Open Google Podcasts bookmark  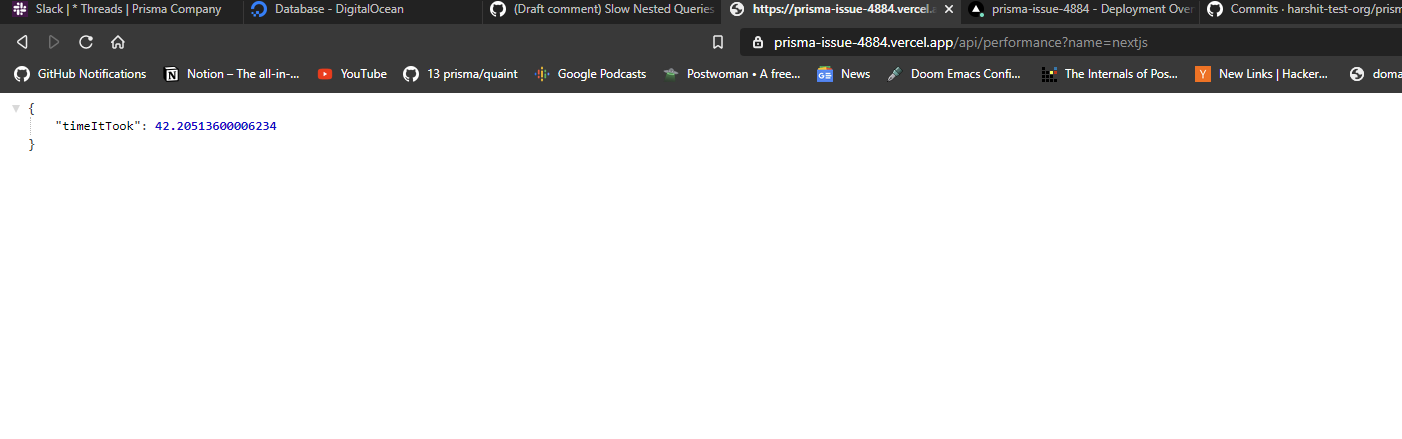point(590,74)
